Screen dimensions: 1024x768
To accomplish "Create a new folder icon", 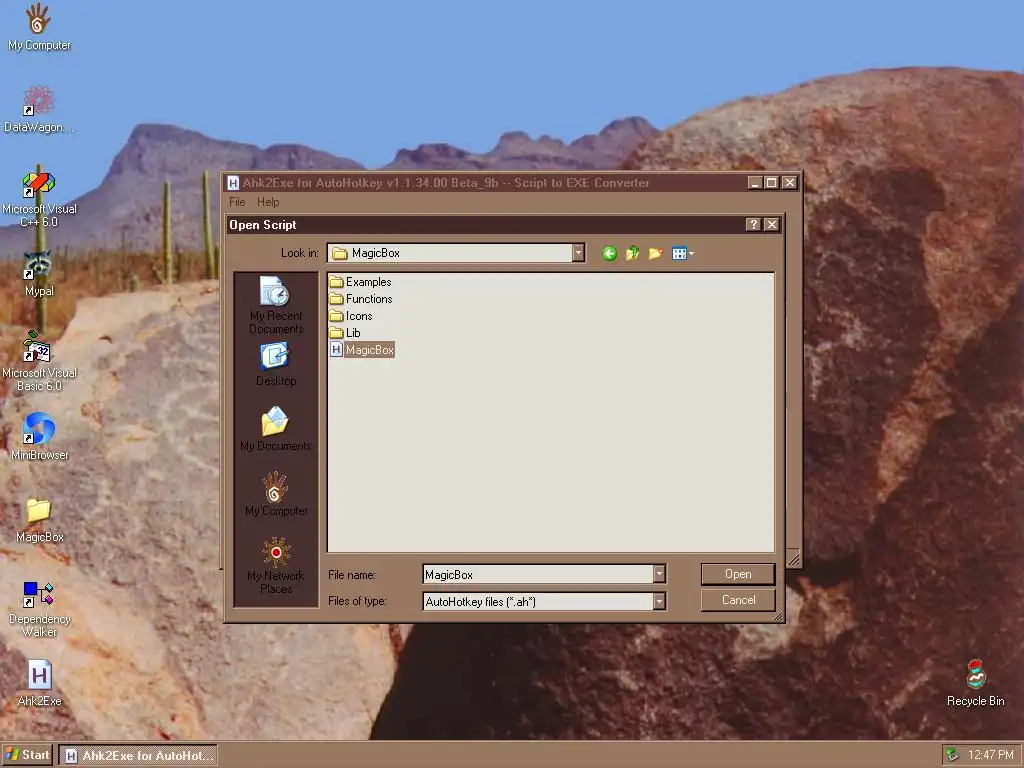I will click(x=656, y=253).
